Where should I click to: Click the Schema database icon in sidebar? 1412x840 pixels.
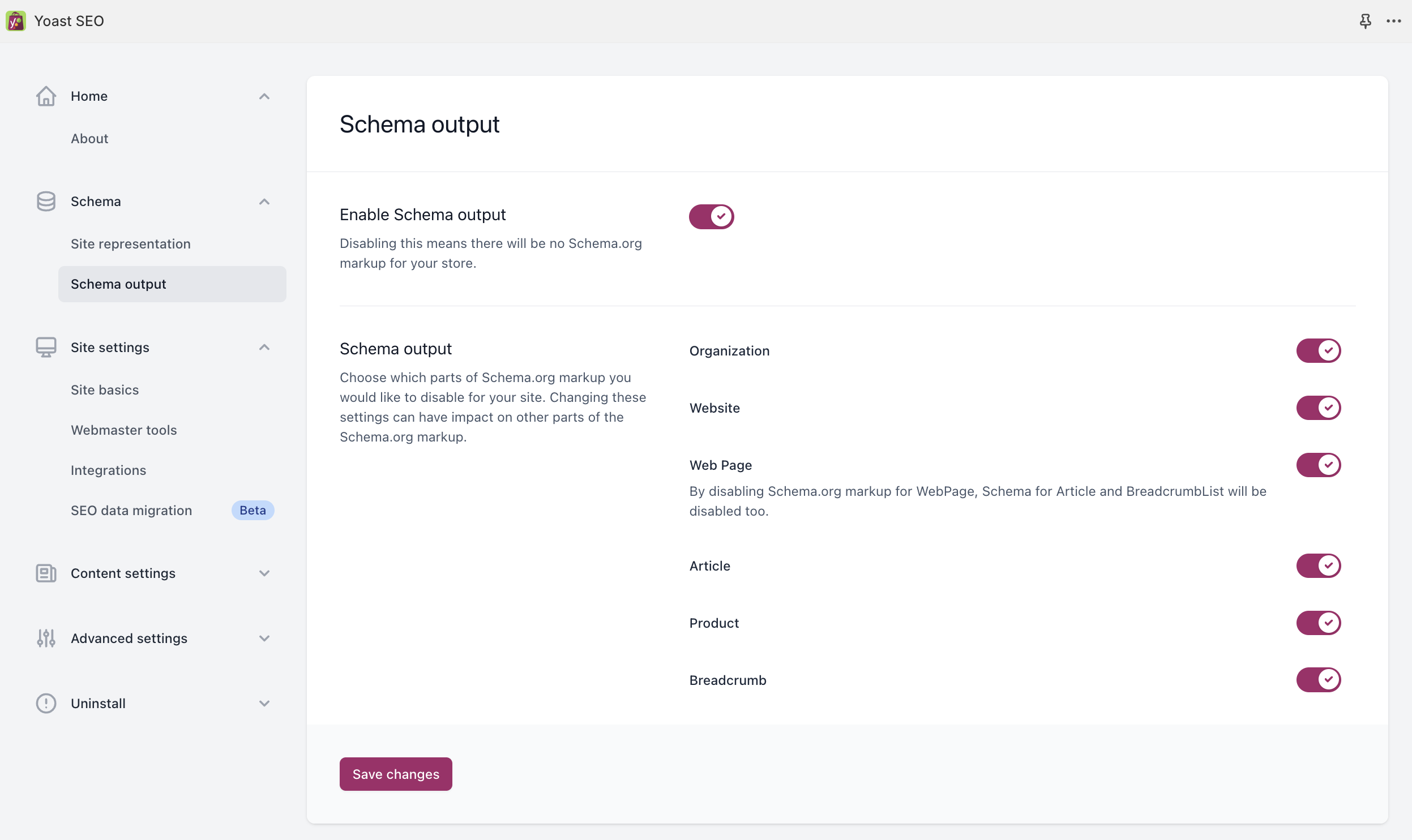[x=46, y=202]
